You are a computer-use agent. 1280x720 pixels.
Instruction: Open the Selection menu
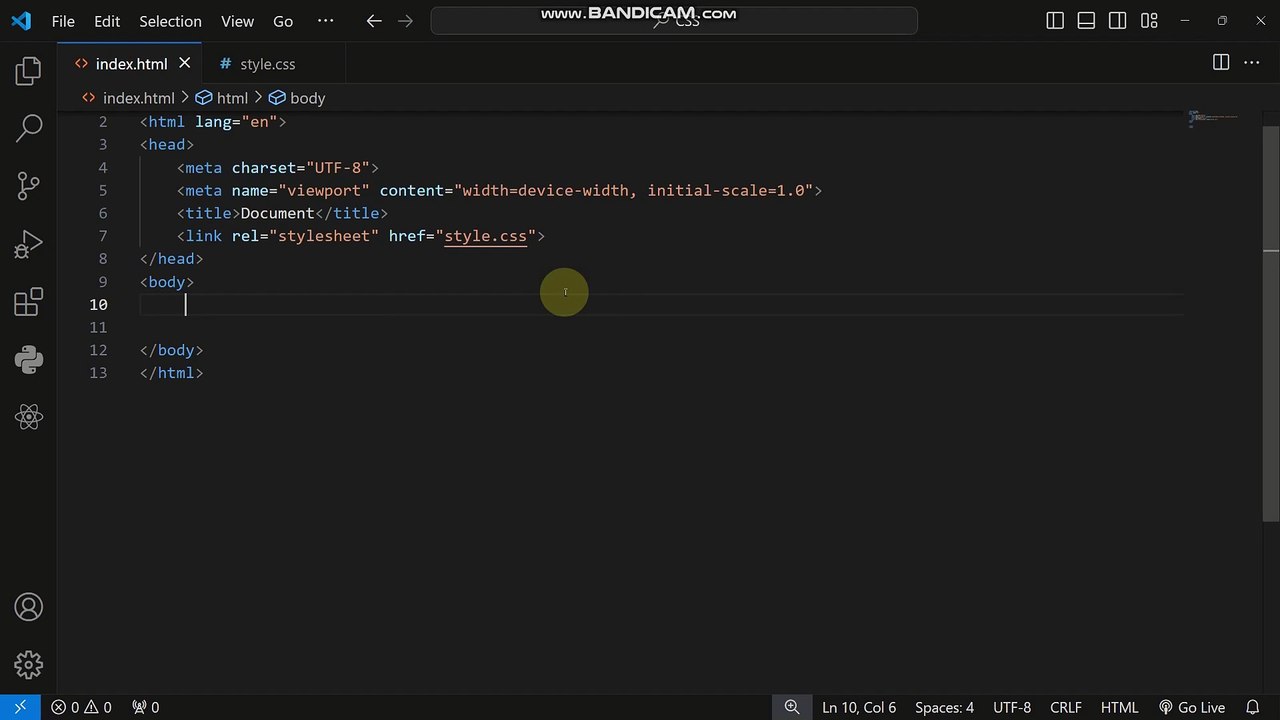pos(170,21)
